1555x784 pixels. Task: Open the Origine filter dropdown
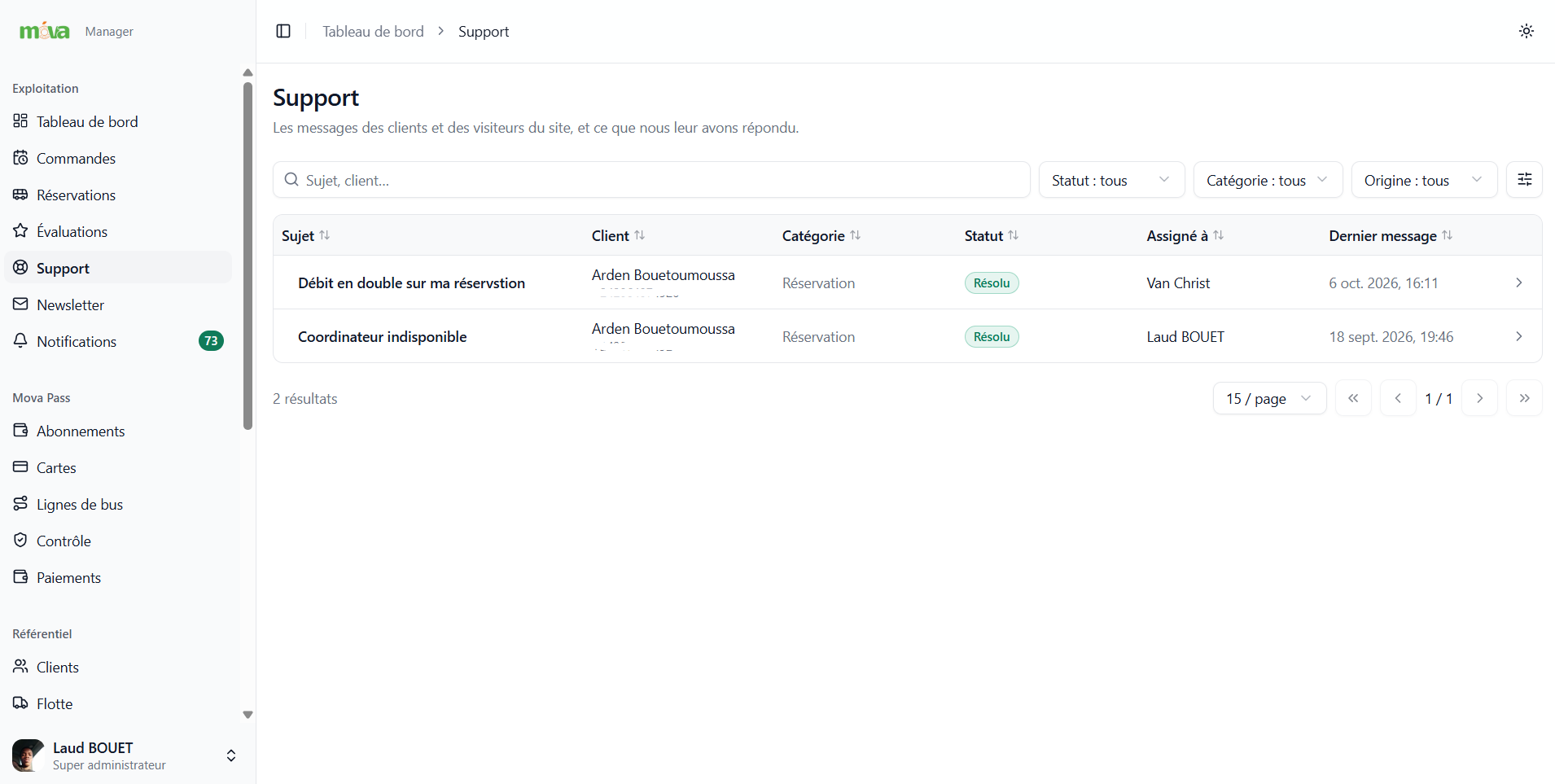click(1424, 180)
